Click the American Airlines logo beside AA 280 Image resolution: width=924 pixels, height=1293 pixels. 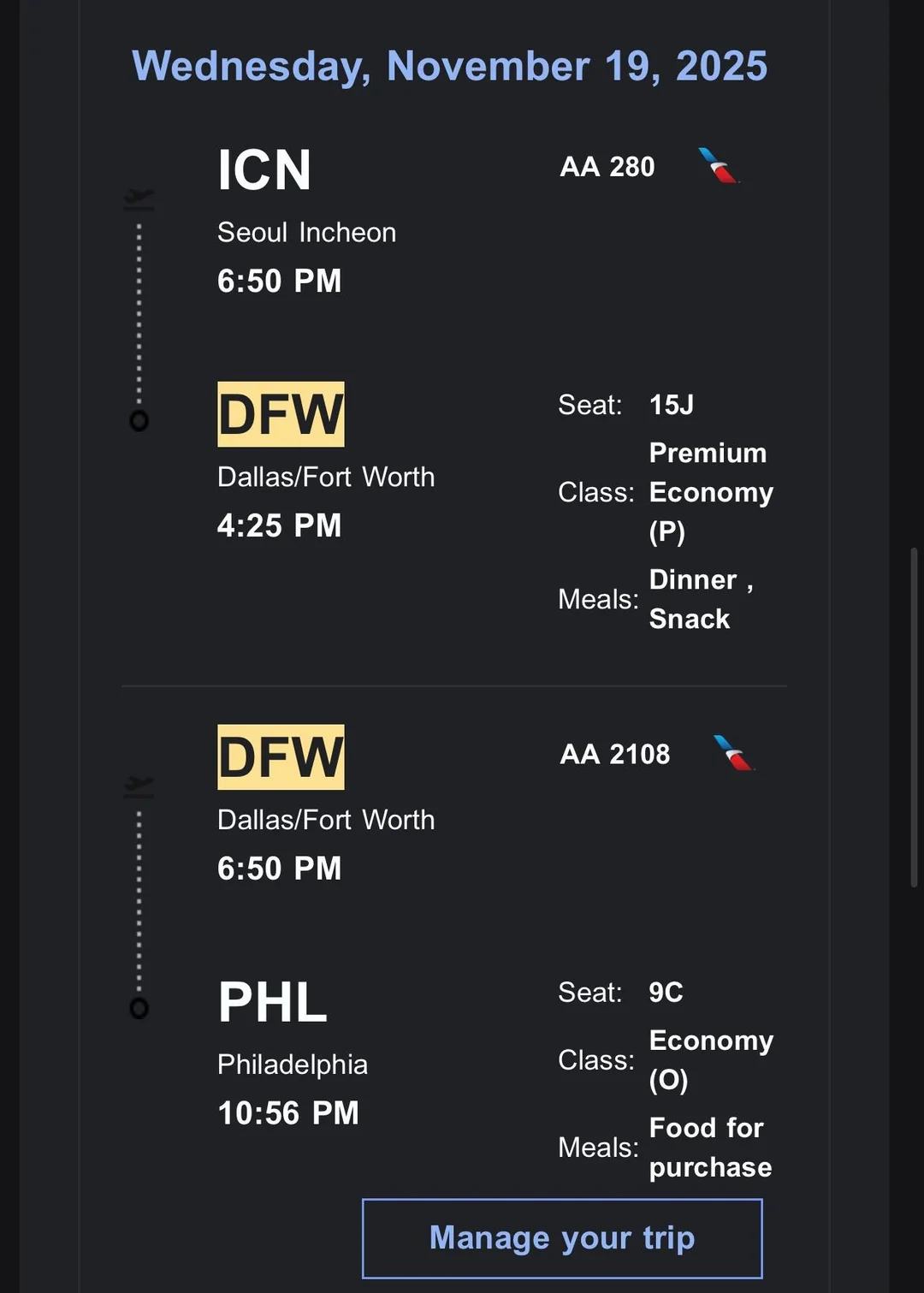pos(719,166)
